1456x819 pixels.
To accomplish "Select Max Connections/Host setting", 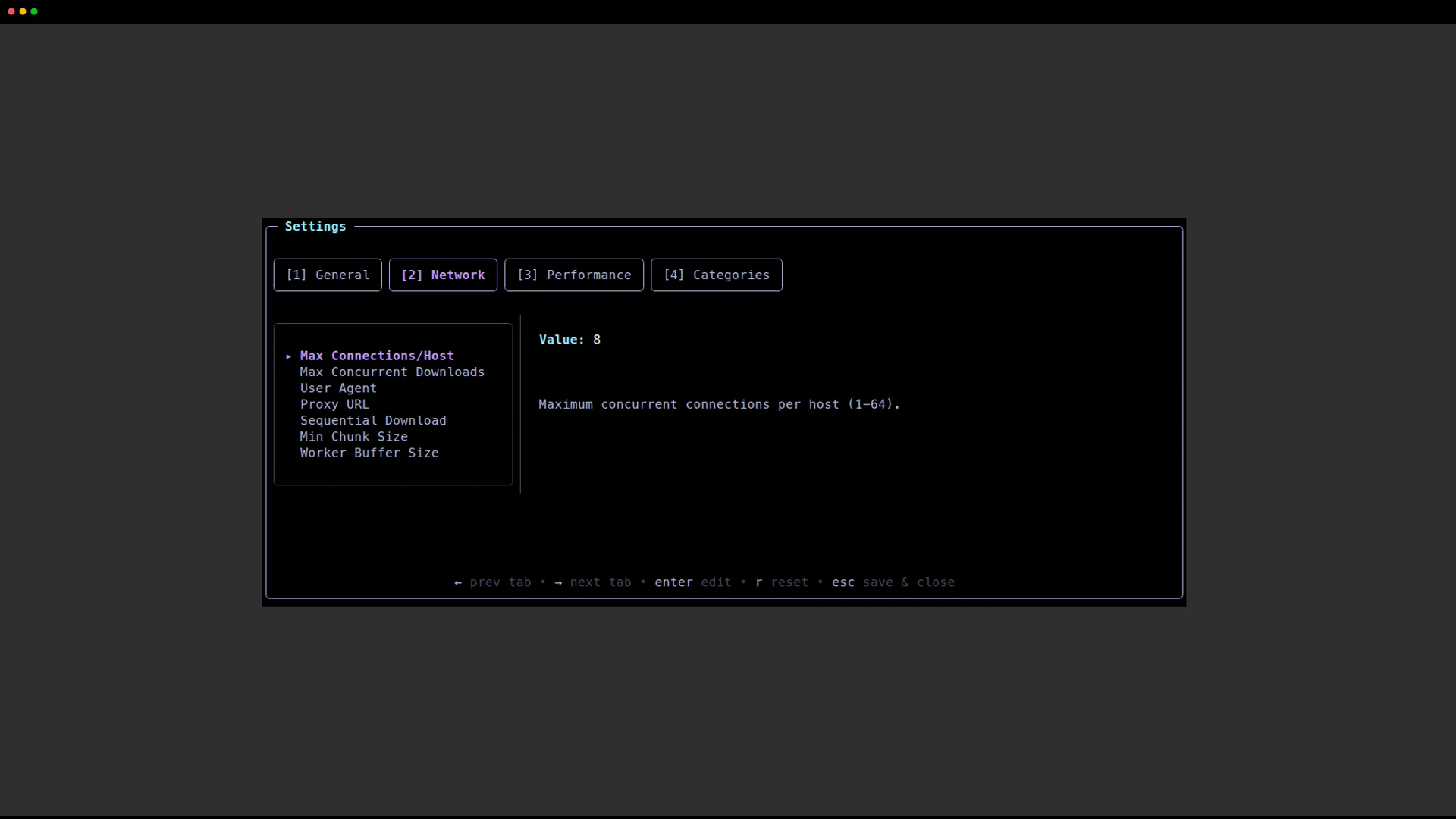I will (x=376, y=356).
